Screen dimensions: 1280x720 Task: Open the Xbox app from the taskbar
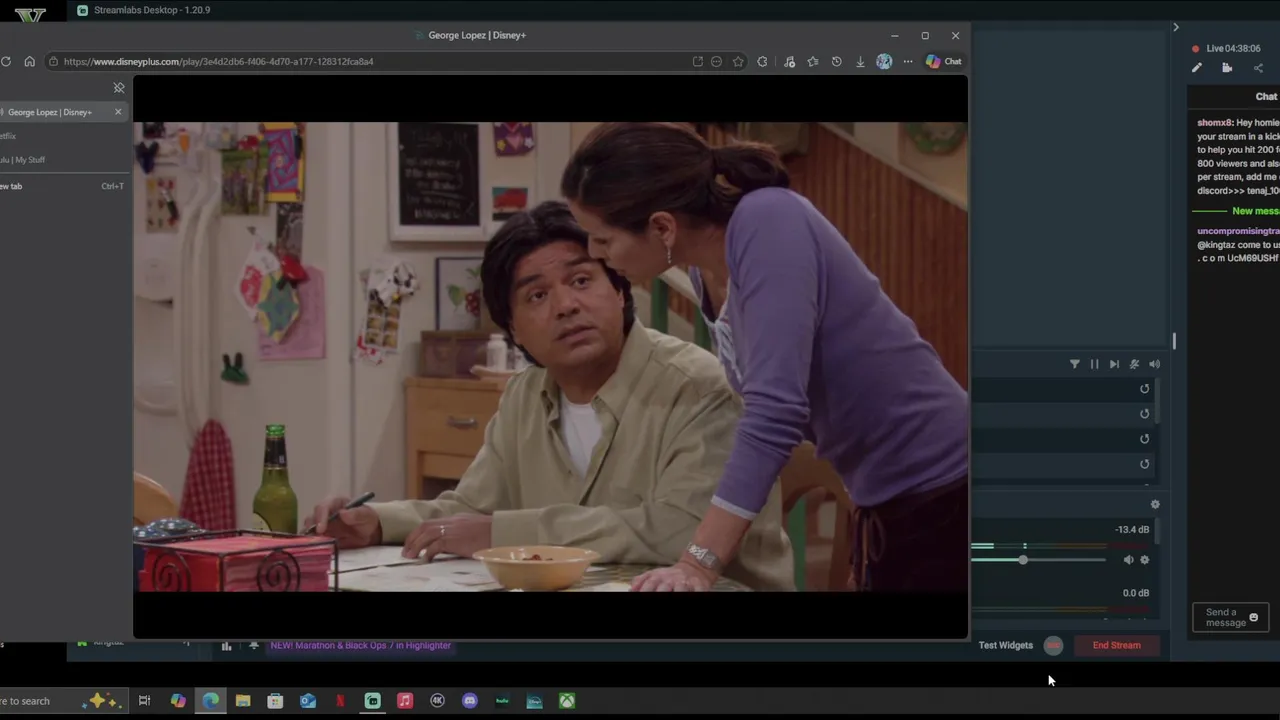tap(567, 701)
